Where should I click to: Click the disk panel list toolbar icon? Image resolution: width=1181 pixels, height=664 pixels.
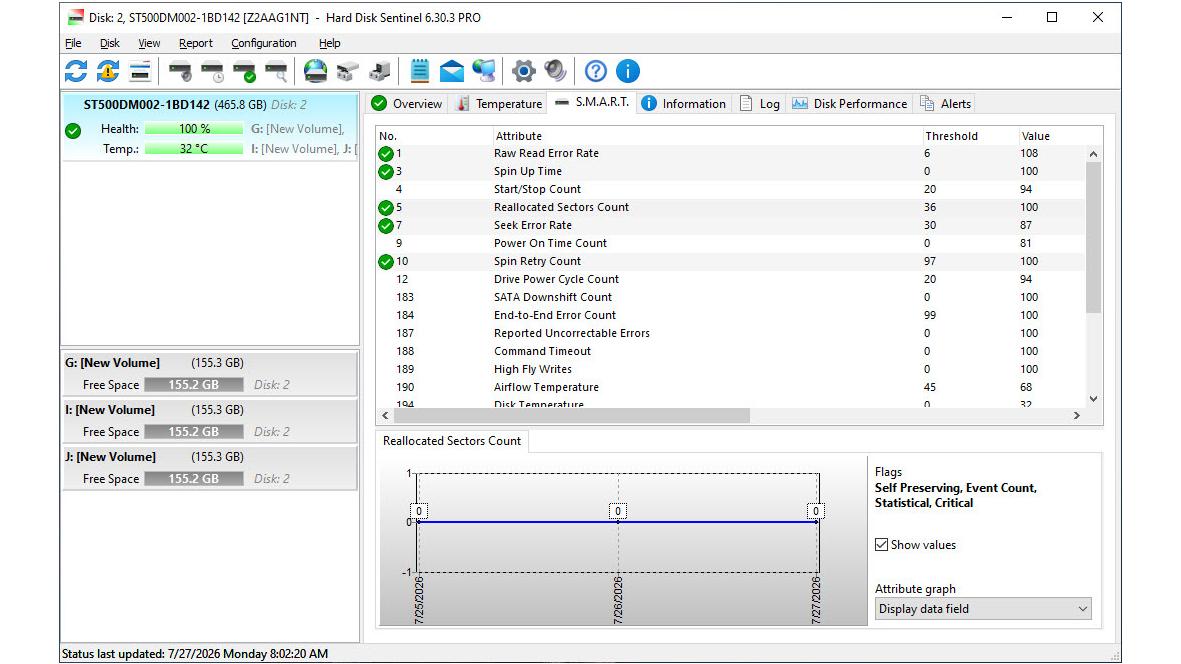click(x=140, y=72)
